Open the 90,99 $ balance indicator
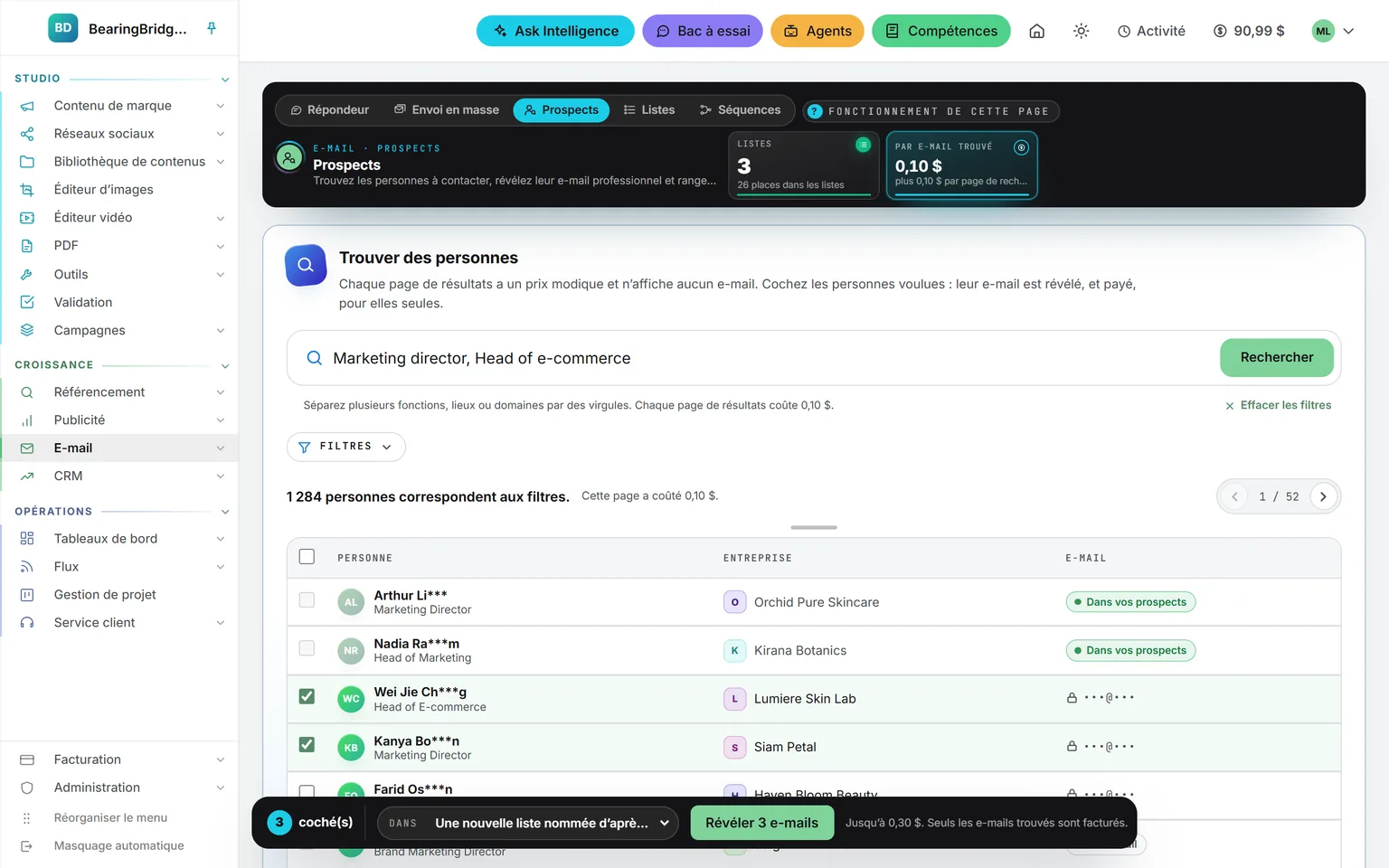Viewport: 1389px width, 868px height. pyautogui.click(x=1249, y=31)
